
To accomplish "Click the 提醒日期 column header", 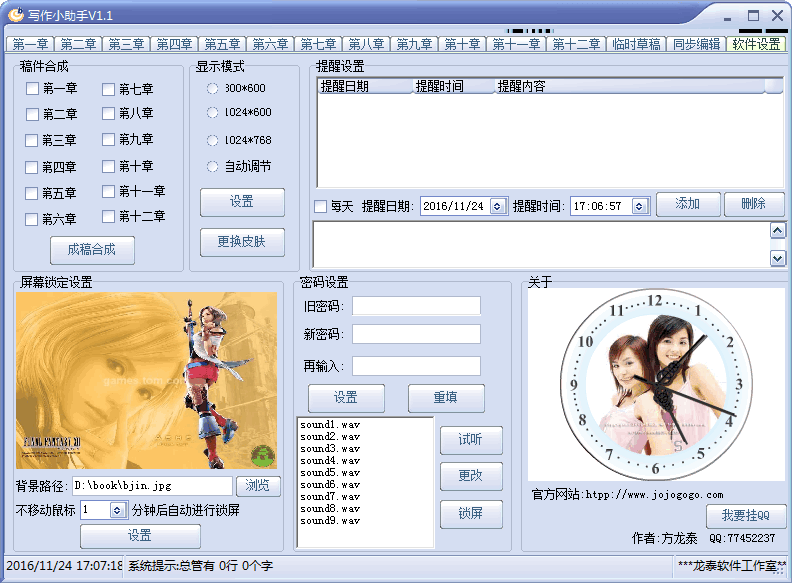I will (365, 86).
